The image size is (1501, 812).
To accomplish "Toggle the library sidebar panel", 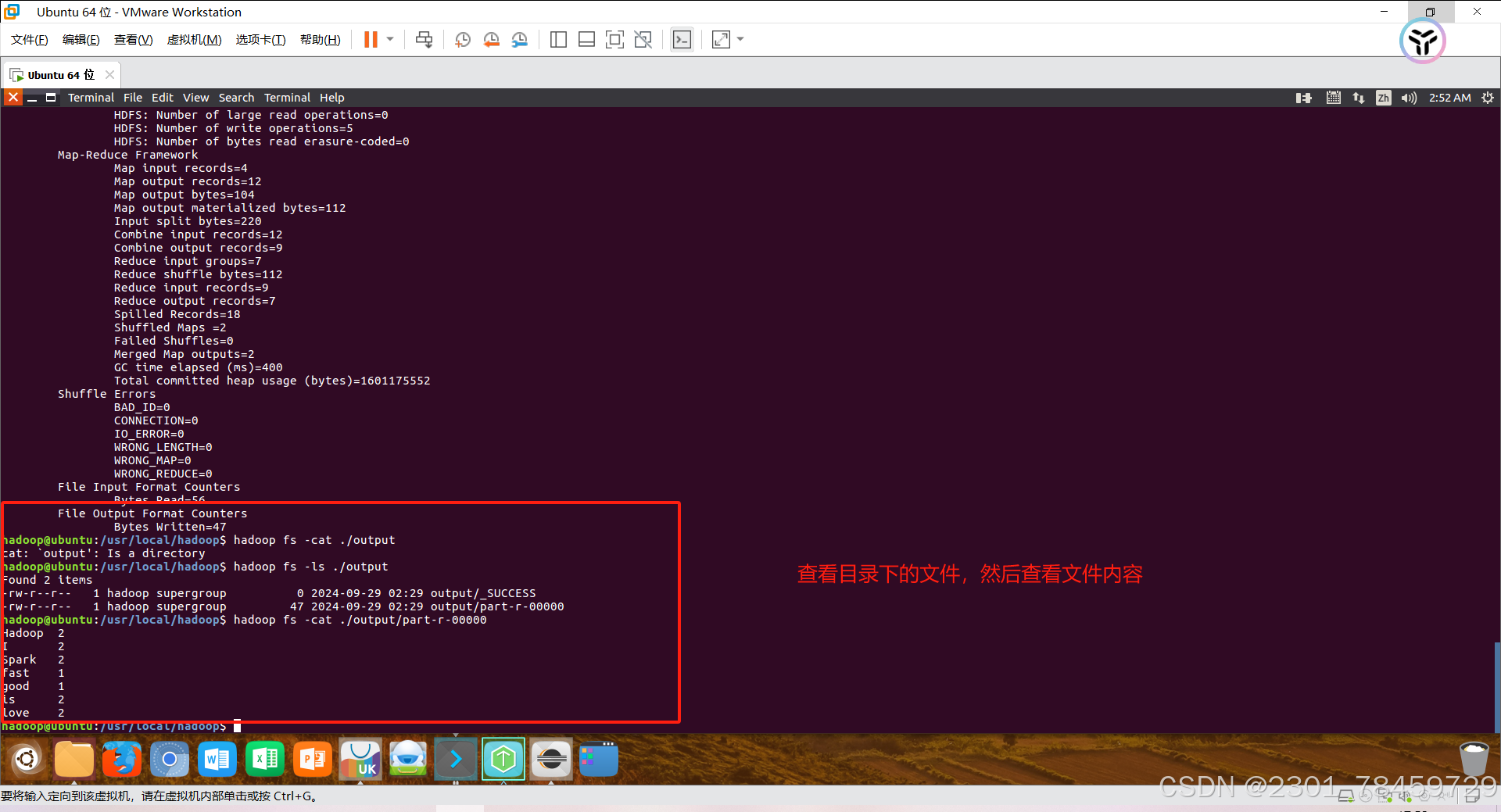I will click(x=558, y=39).
